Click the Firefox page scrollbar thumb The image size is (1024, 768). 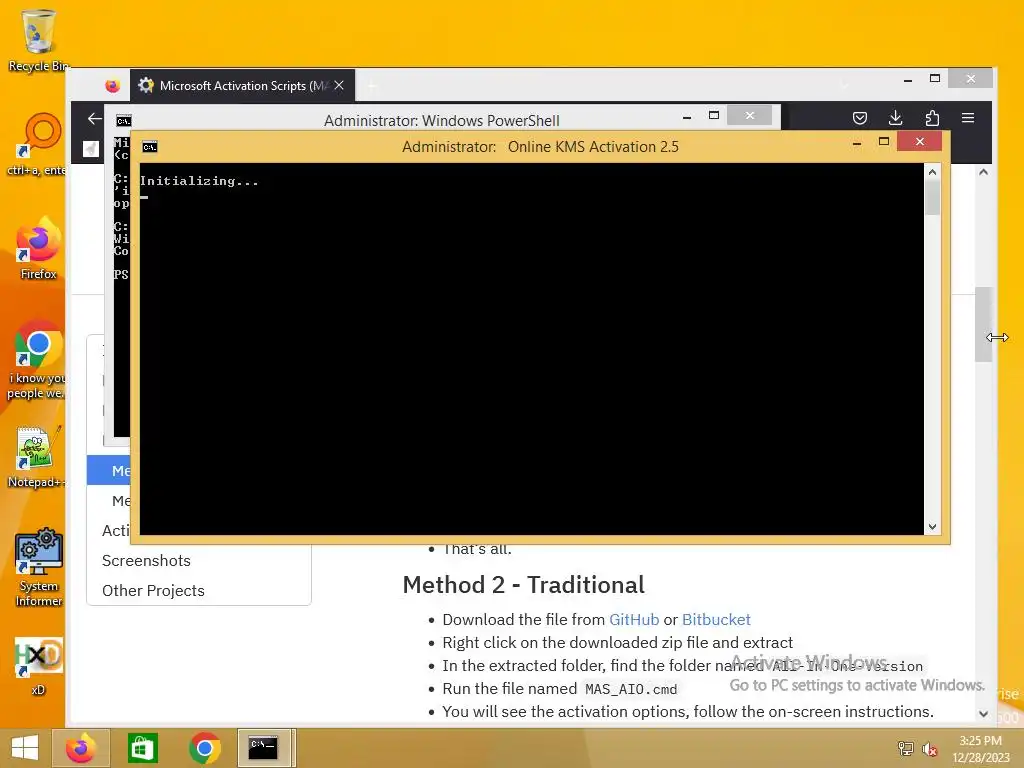(x=984, y=325)
